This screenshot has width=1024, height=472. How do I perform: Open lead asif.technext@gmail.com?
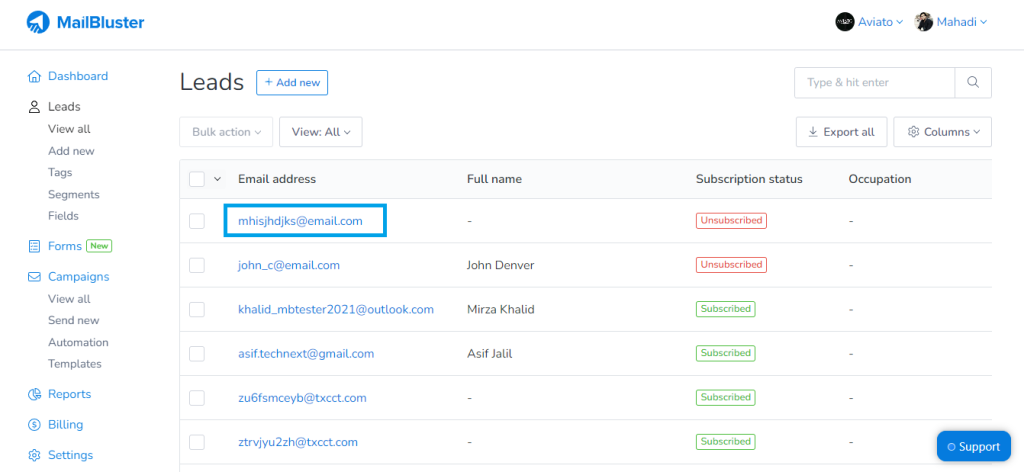306,354
